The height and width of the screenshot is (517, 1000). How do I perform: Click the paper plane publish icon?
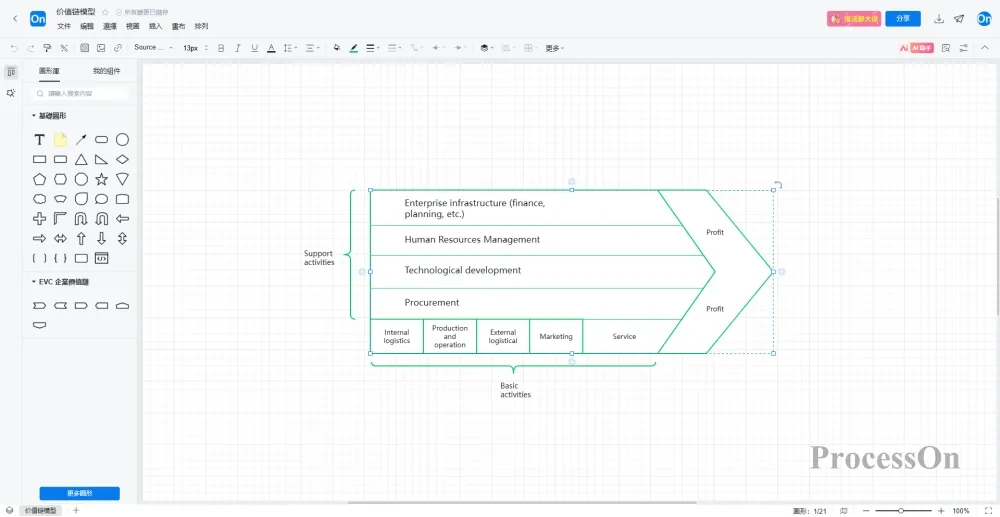959,19
